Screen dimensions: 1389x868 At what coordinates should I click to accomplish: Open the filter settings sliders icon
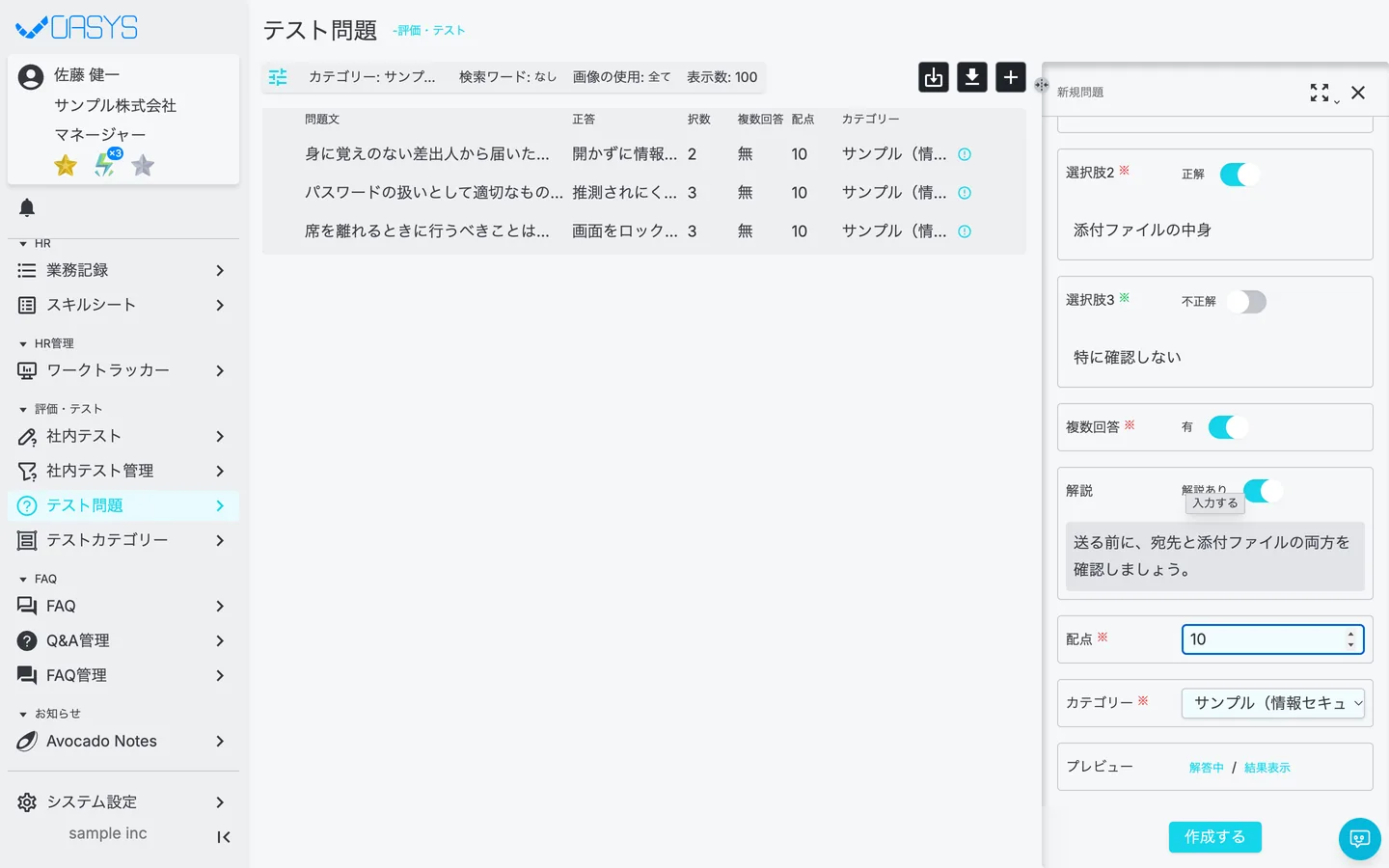pyautogui.click(x=278, y=77)
